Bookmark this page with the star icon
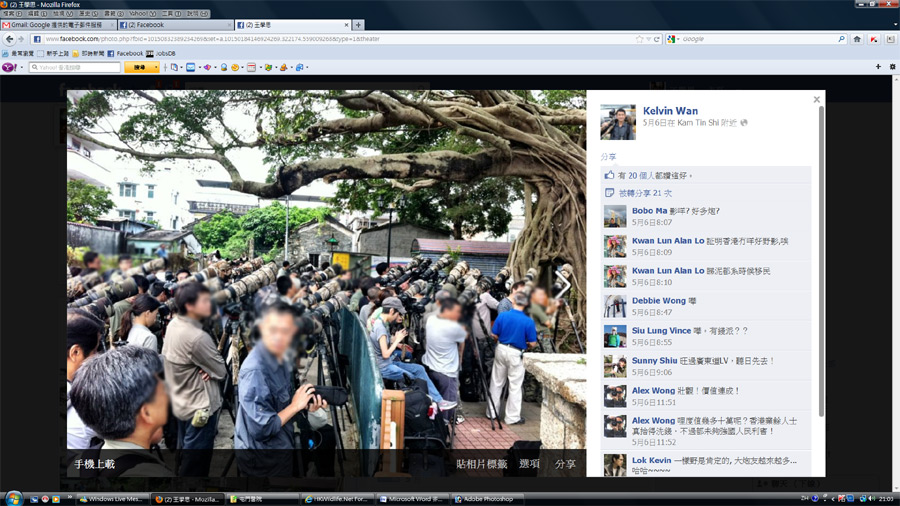The height and width of the screenshot is (506, 900). [639, 39]
